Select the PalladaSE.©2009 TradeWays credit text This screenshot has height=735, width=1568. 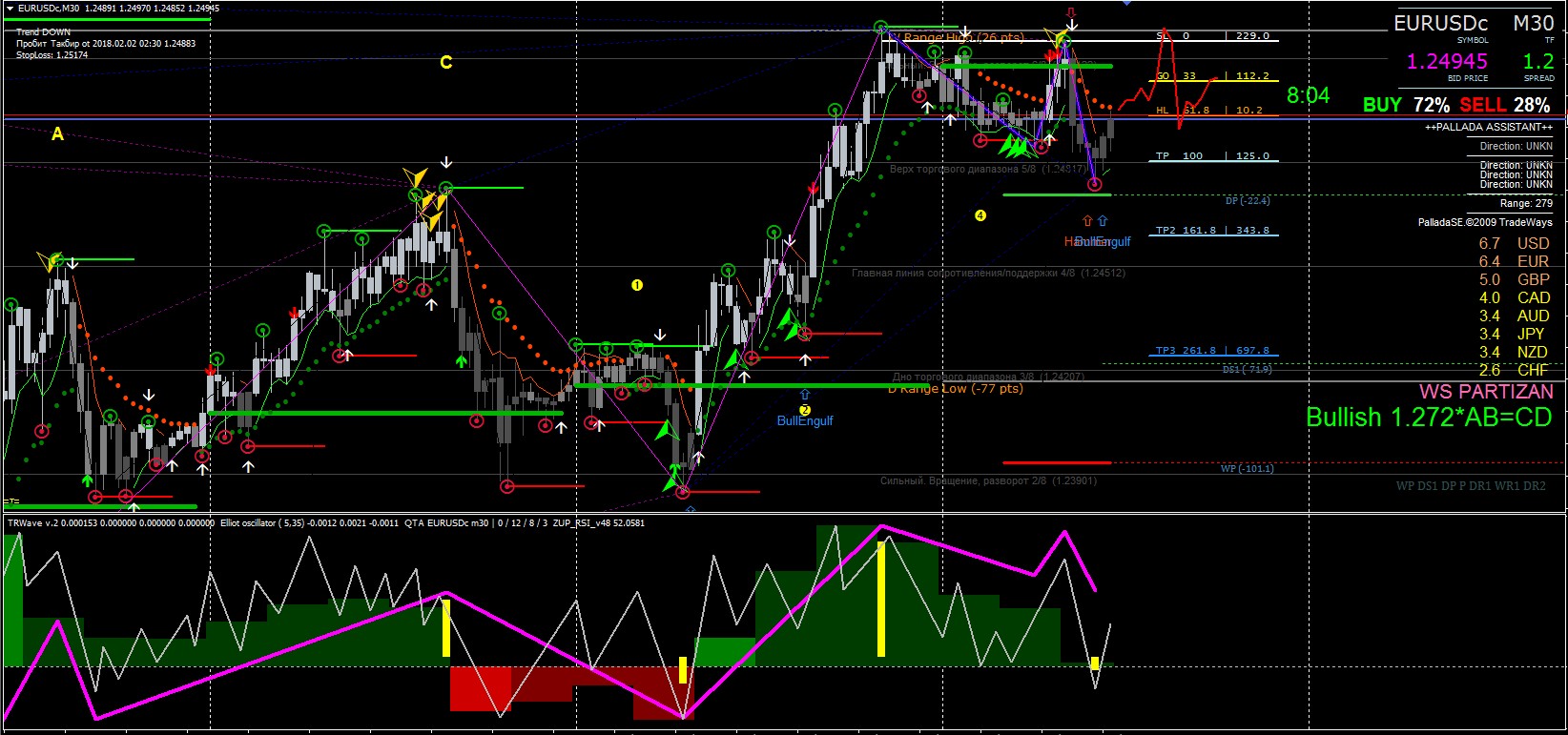click(1485, 222)
